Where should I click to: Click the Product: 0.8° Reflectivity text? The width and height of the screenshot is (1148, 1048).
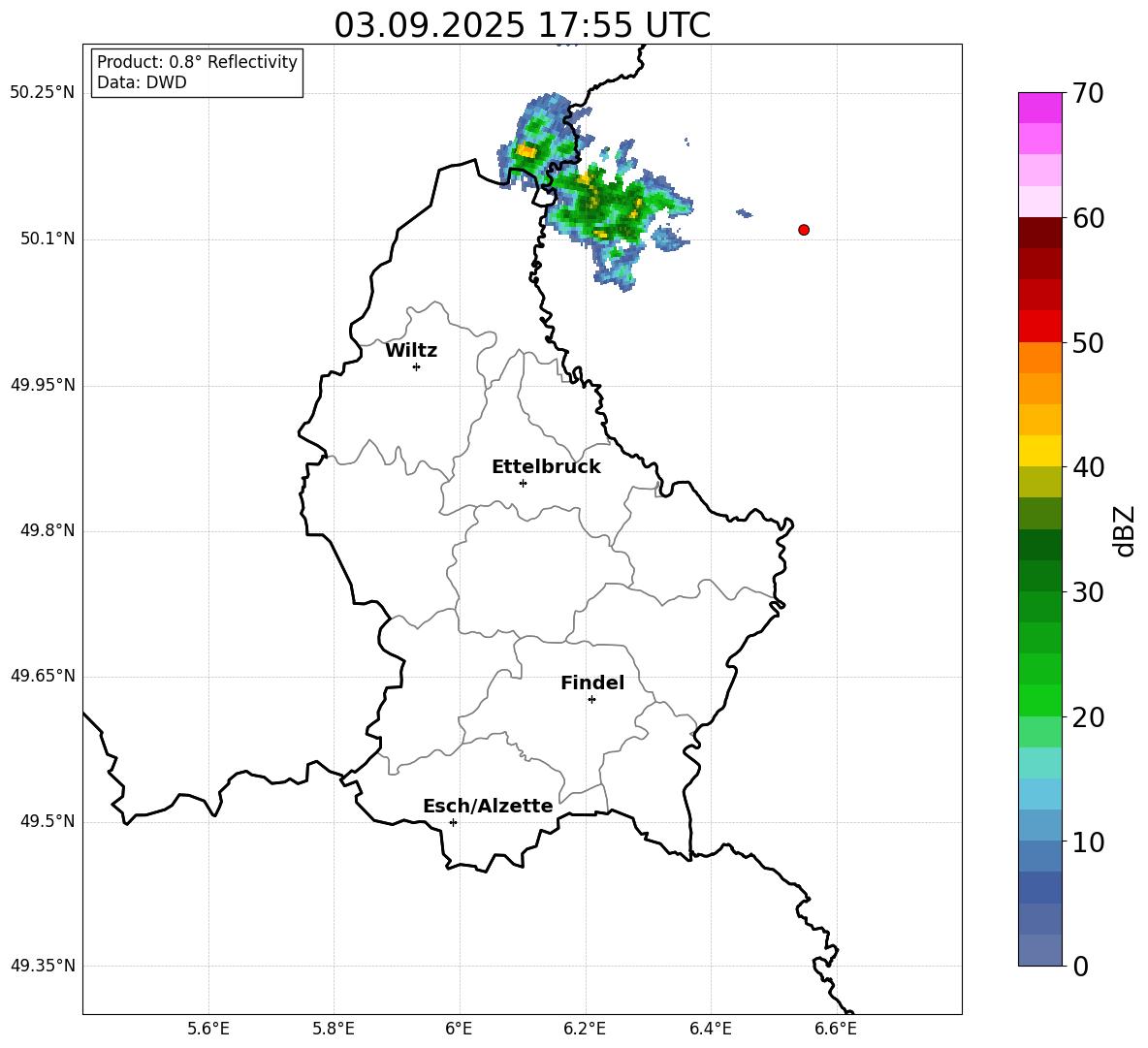197,62
